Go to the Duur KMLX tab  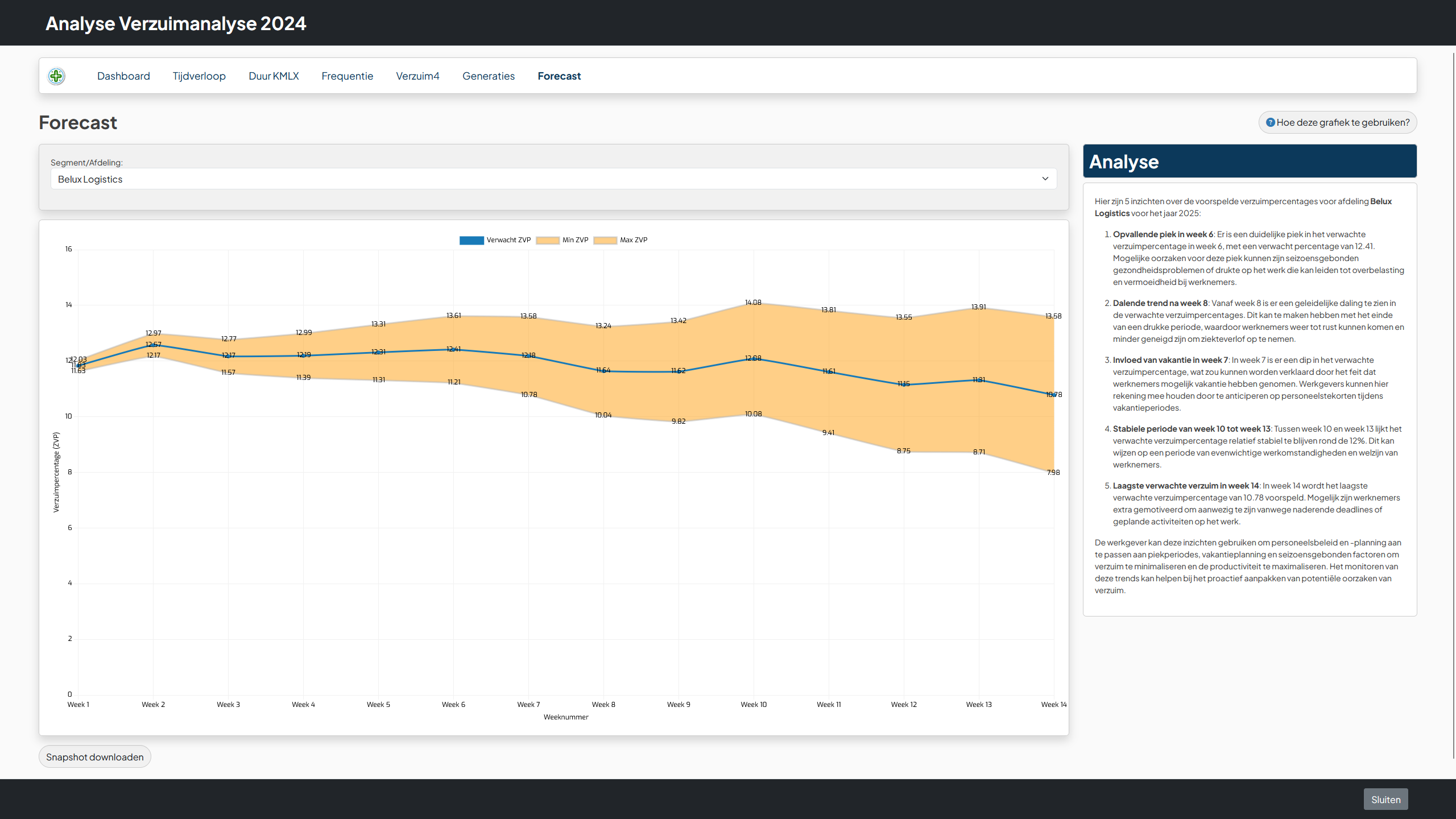(274, 76)
